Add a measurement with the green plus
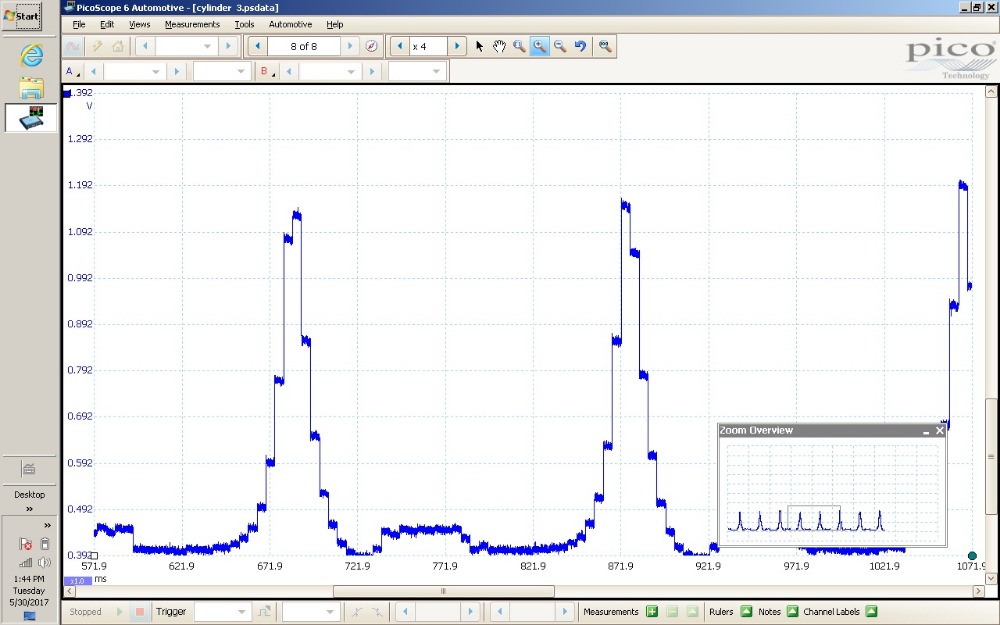 coord(652,612)
